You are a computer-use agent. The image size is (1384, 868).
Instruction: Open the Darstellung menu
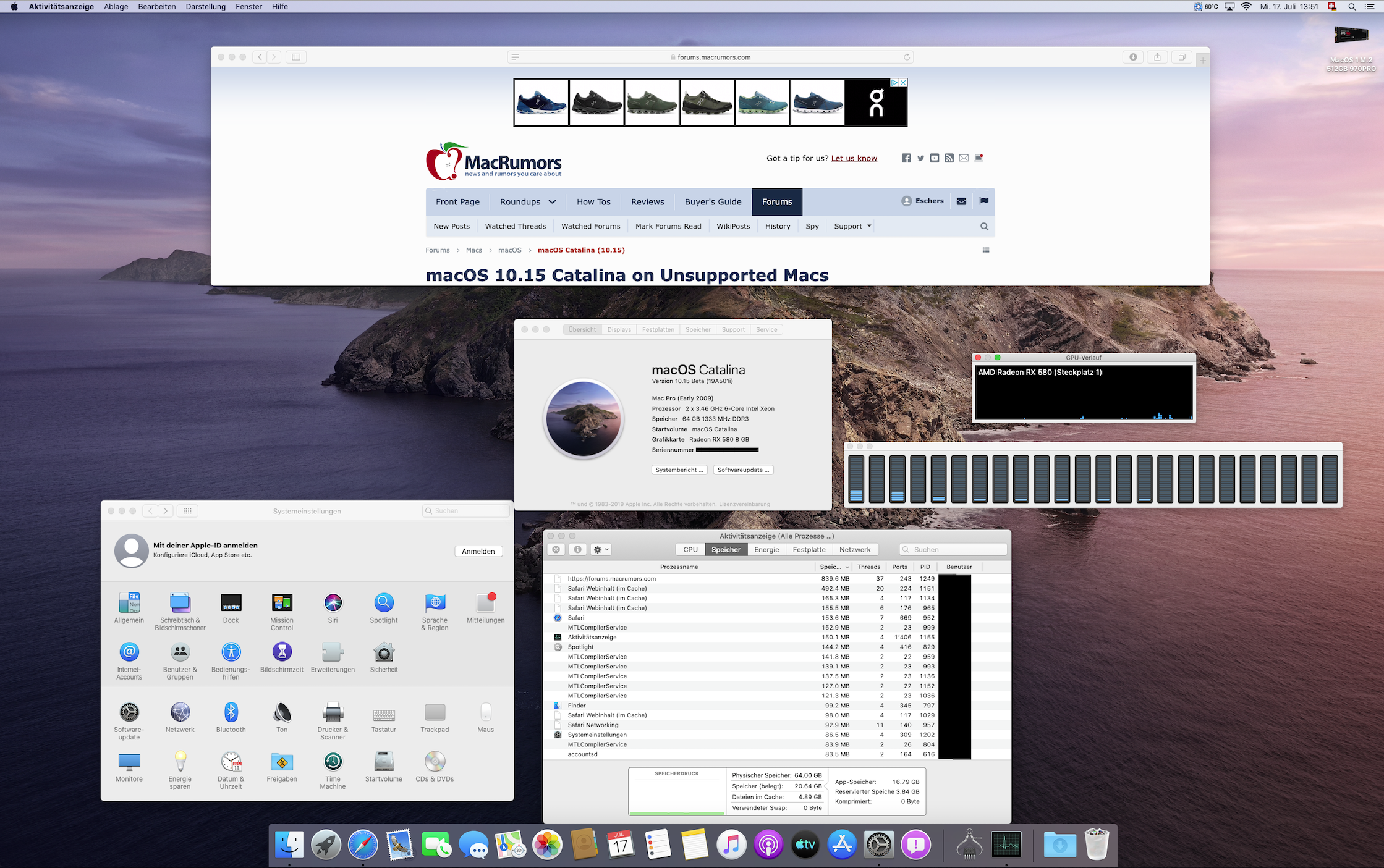[205, 7]
